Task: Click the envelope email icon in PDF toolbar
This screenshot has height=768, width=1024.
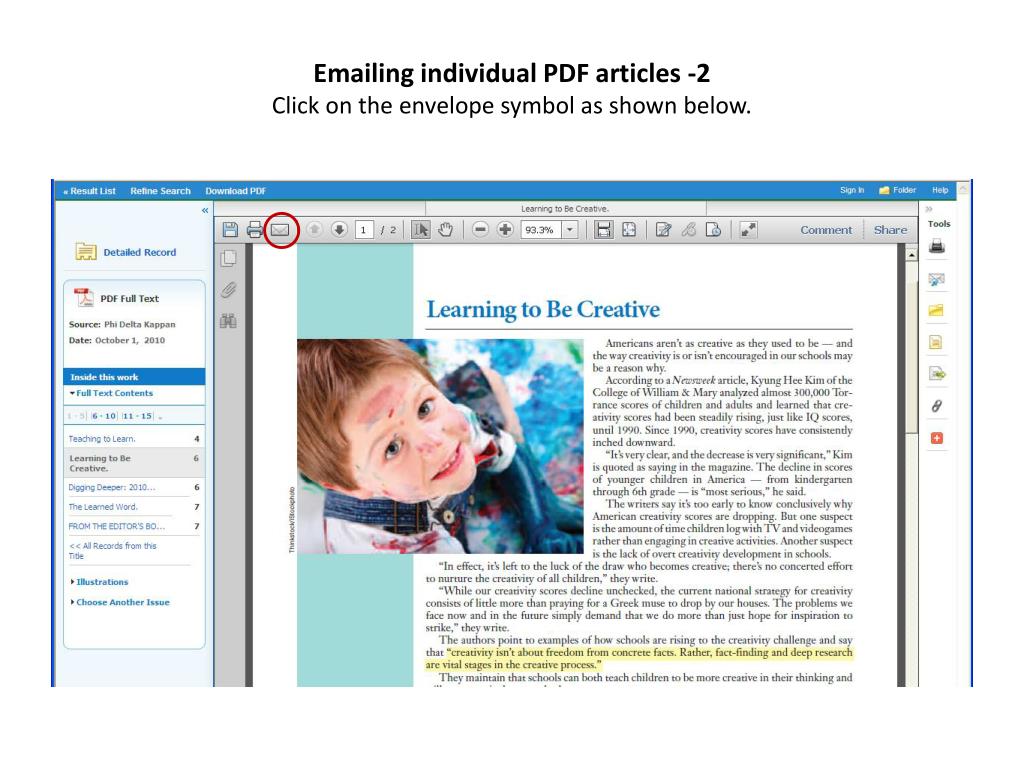Action: [280, 230]
